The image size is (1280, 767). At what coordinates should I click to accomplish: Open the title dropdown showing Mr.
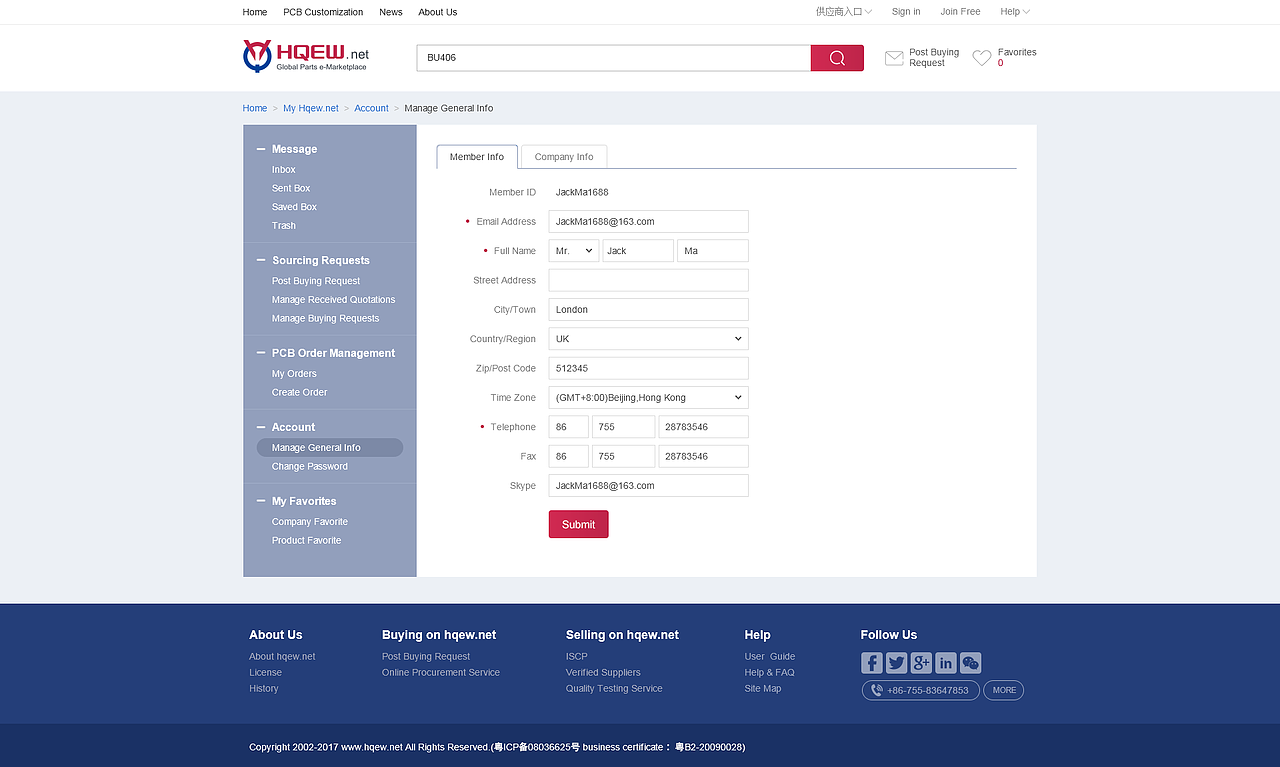click(x=574, y=251)
